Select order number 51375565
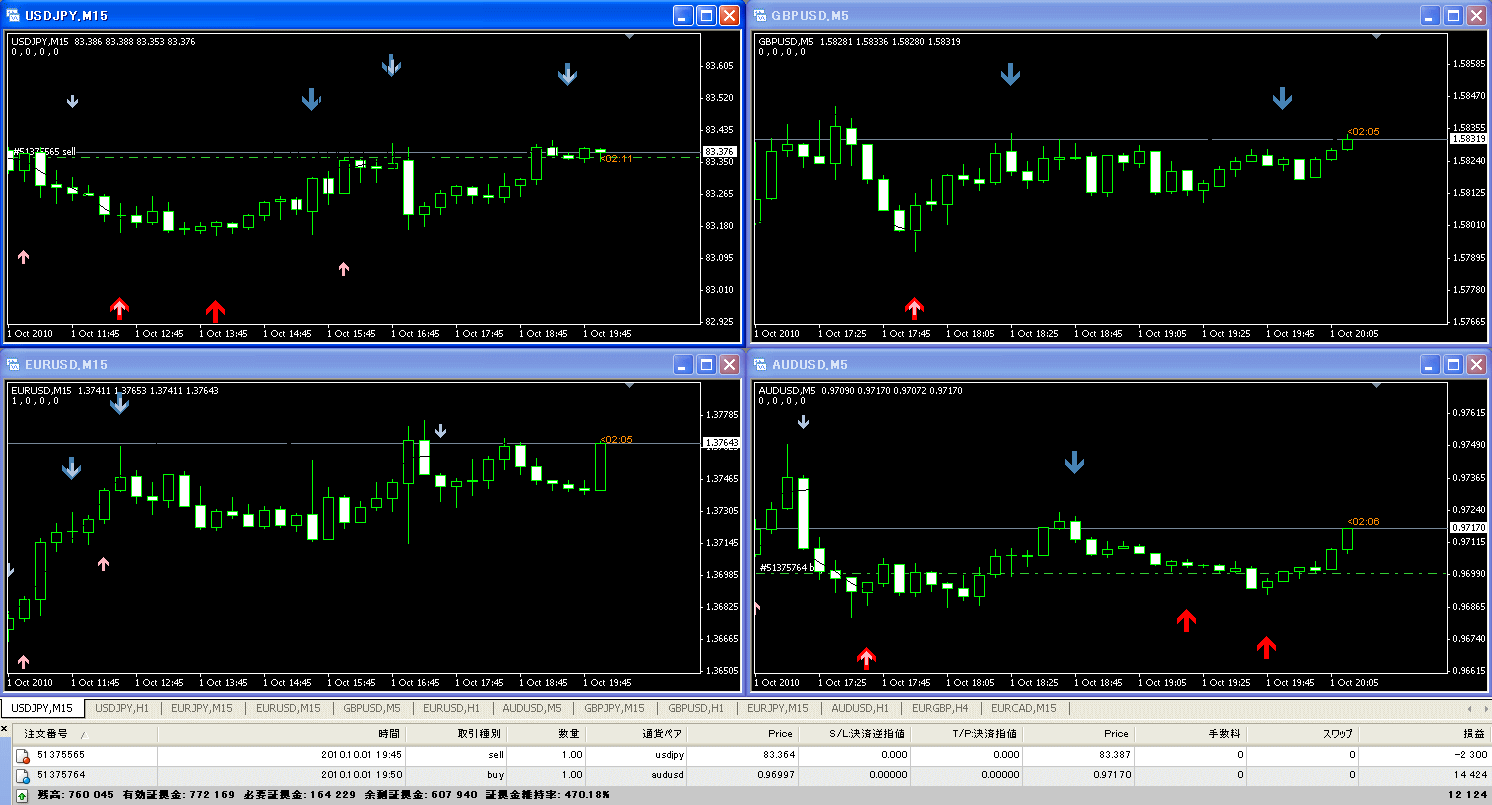Viewport: 1492px width, 805px height. 61,755
